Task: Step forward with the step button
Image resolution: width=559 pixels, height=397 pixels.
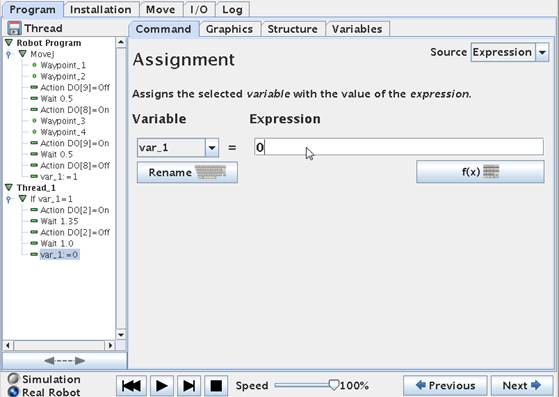Action: point(189,386)
